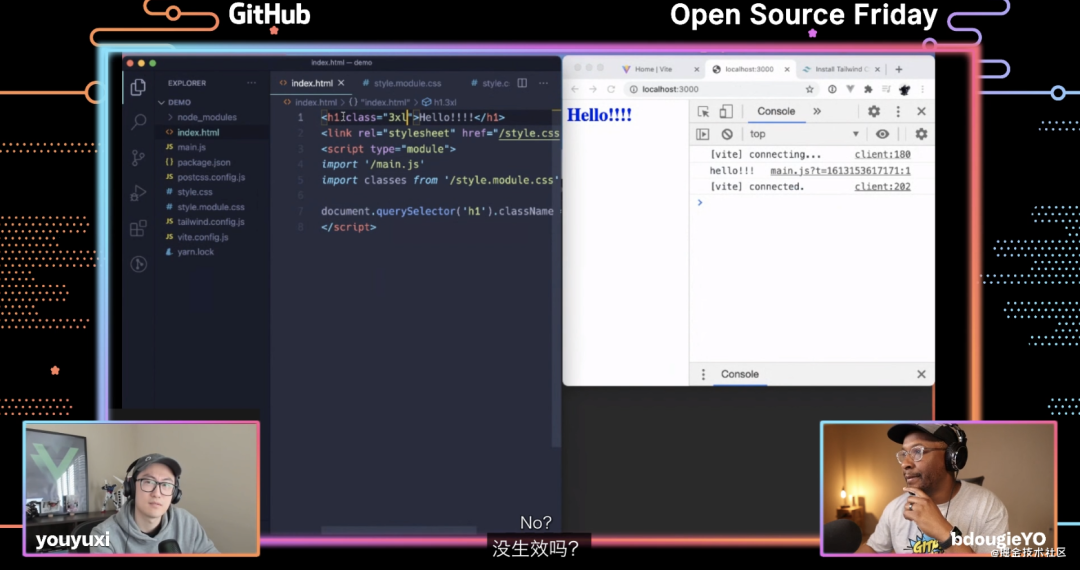Click the console prompt input line

811,202
